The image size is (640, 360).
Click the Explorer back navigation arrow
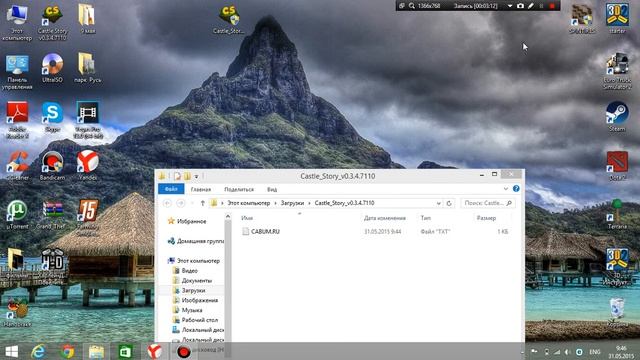pyautogui.click(x=167, y=203)
